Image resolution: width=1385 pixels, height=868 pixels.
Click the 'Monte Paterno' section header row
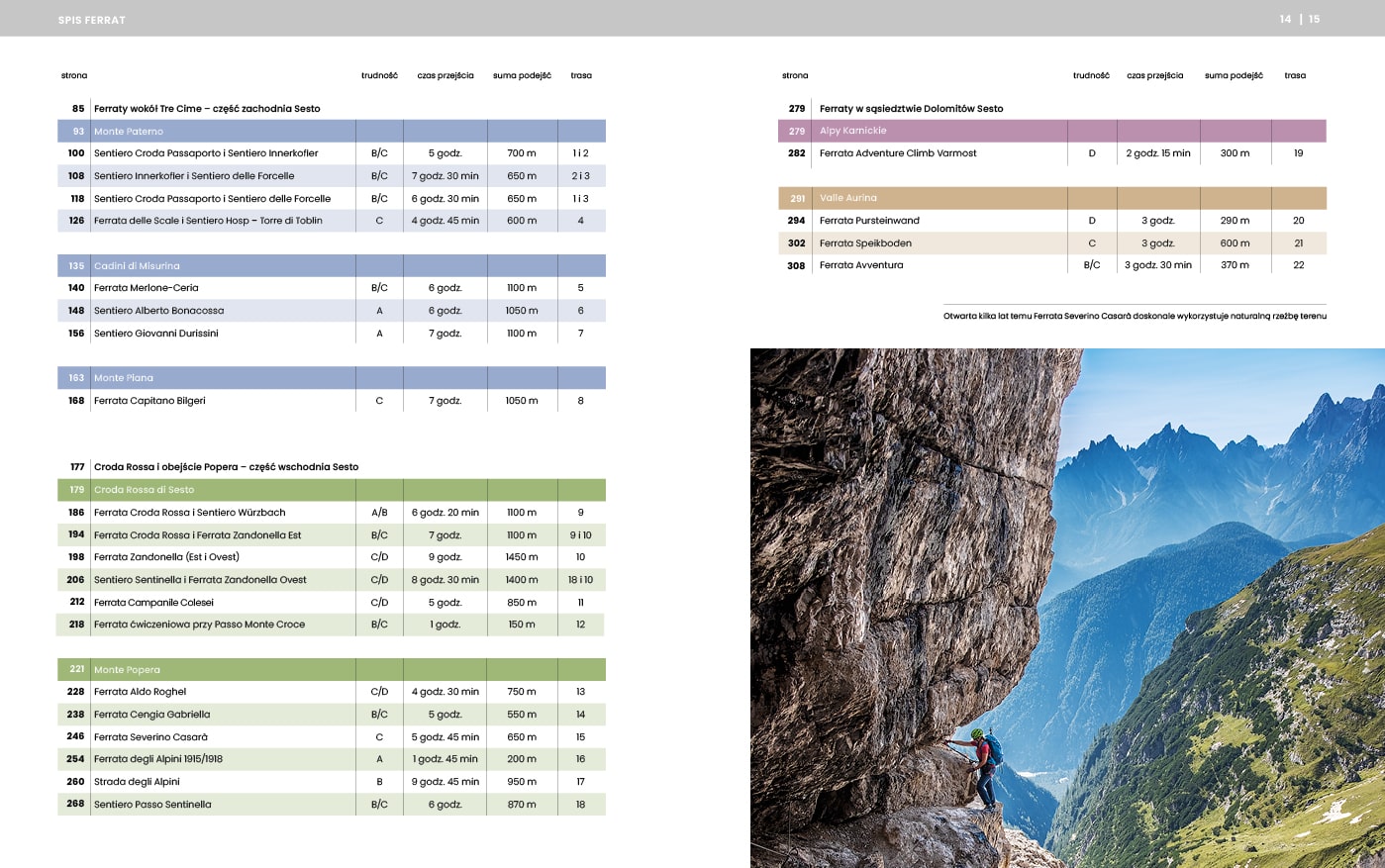(129, 132)
